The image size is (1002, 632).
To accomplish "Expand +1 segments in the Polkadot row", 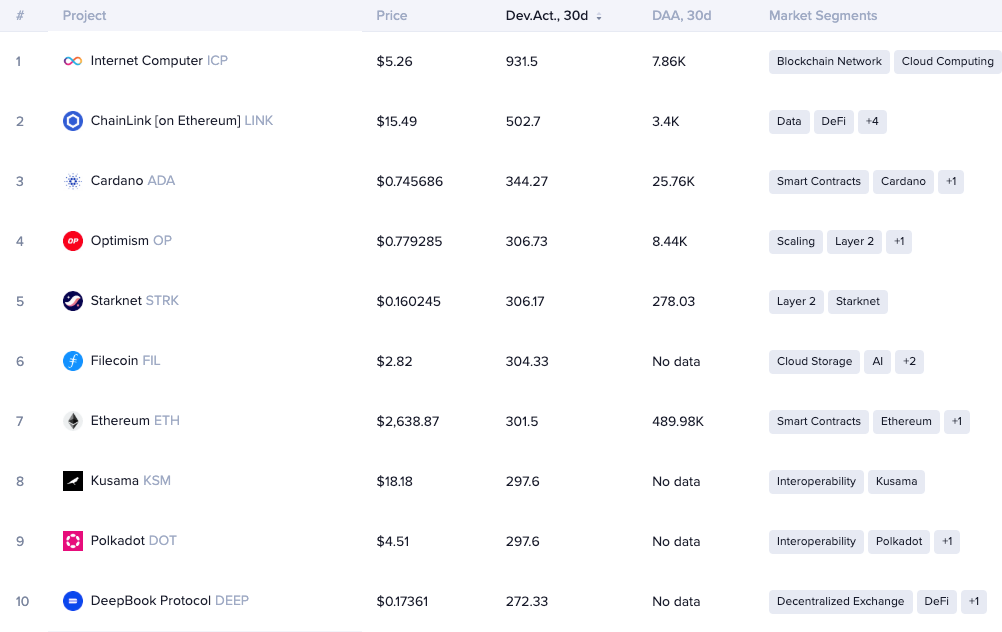I will (x=947, y=542).
